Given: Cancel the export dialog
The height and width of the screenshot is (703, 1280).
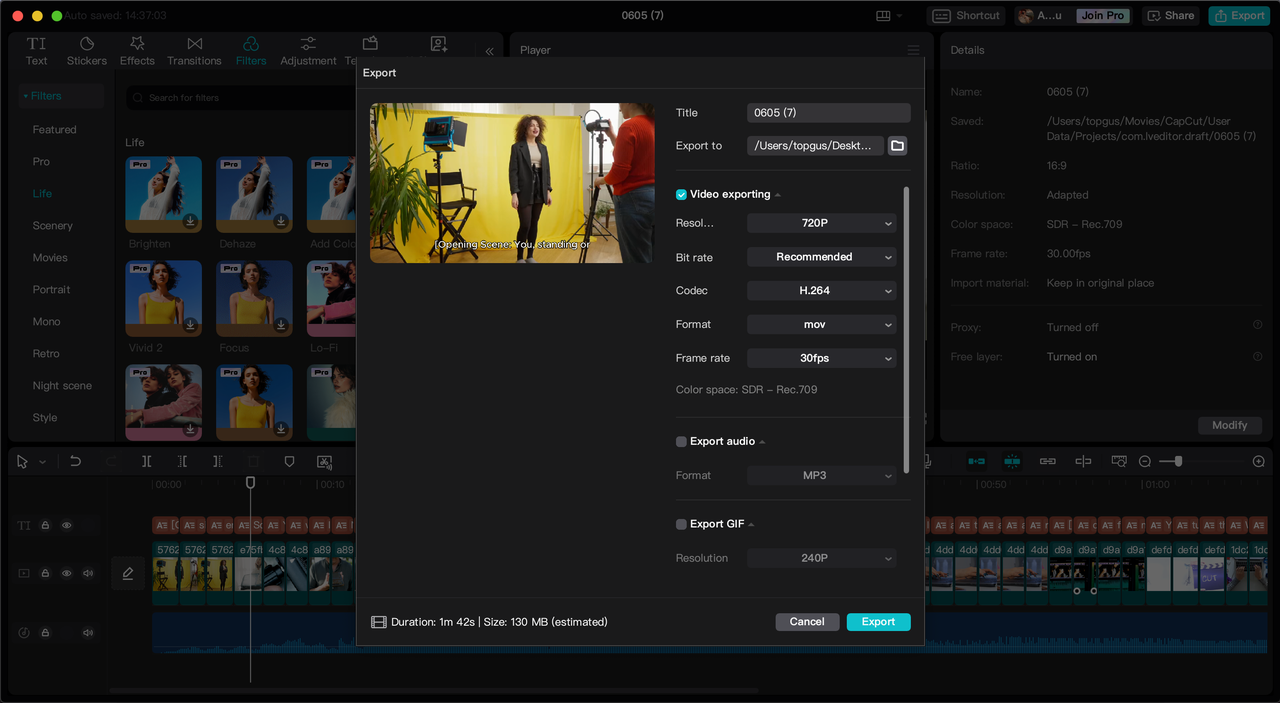Looking at the screenshot, I should [x=807, y=622].
